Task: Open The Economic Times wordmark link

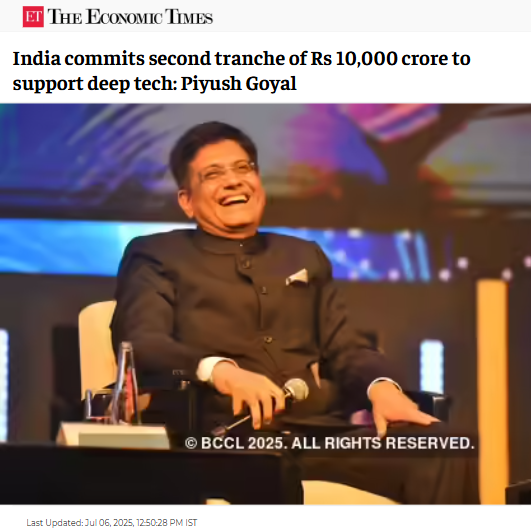Action: coord(130,17)
